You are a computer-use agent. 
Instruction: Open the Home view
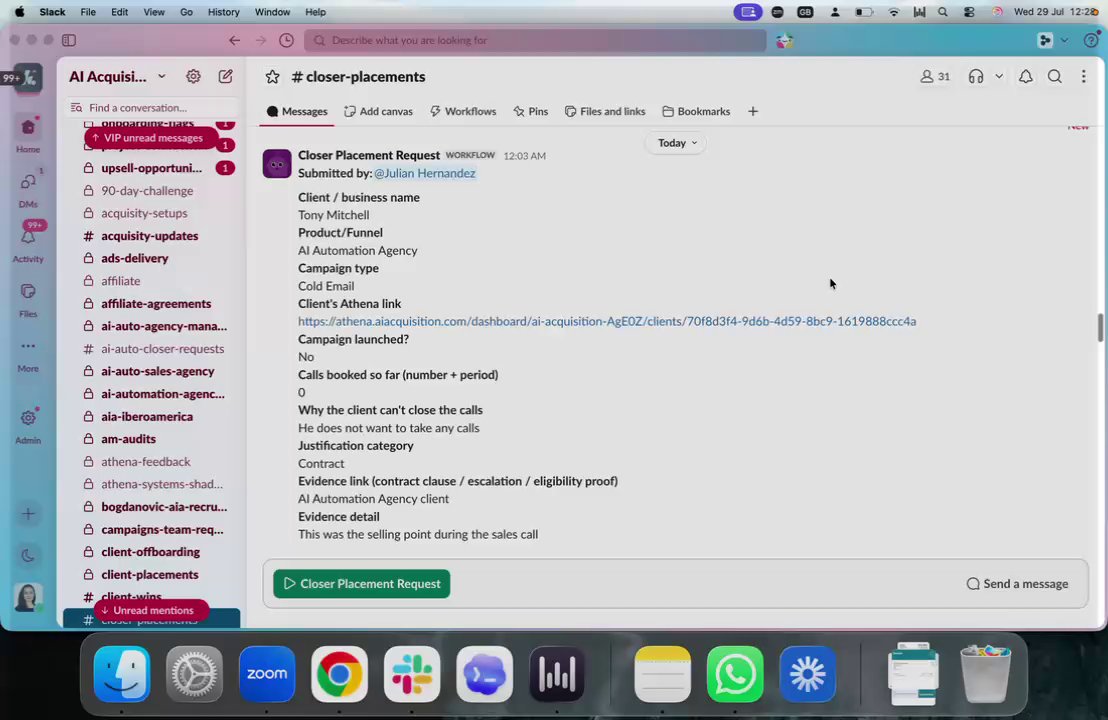[x=28, y=134]
